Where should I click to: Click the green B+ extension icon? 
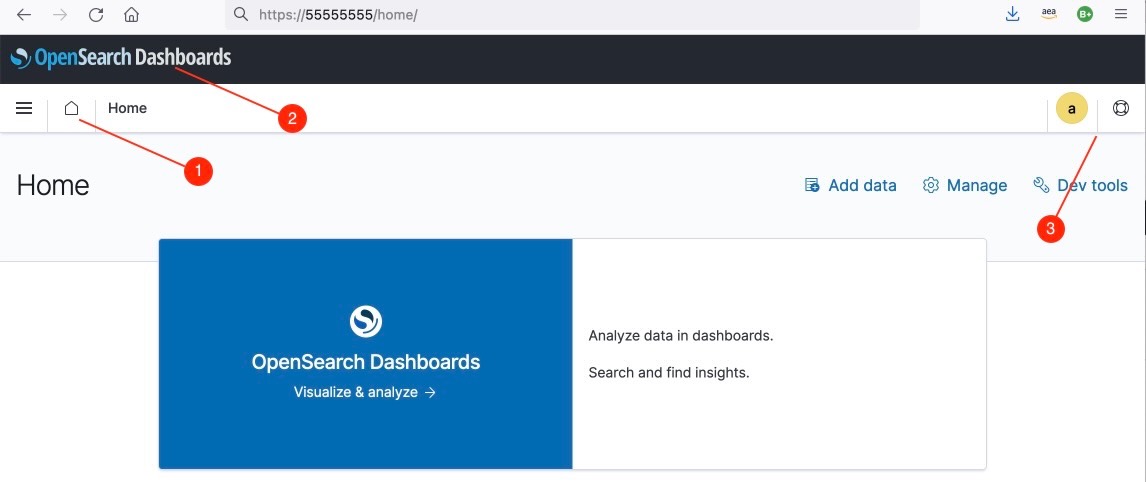pyautogui.click(x=1085, y=14)
